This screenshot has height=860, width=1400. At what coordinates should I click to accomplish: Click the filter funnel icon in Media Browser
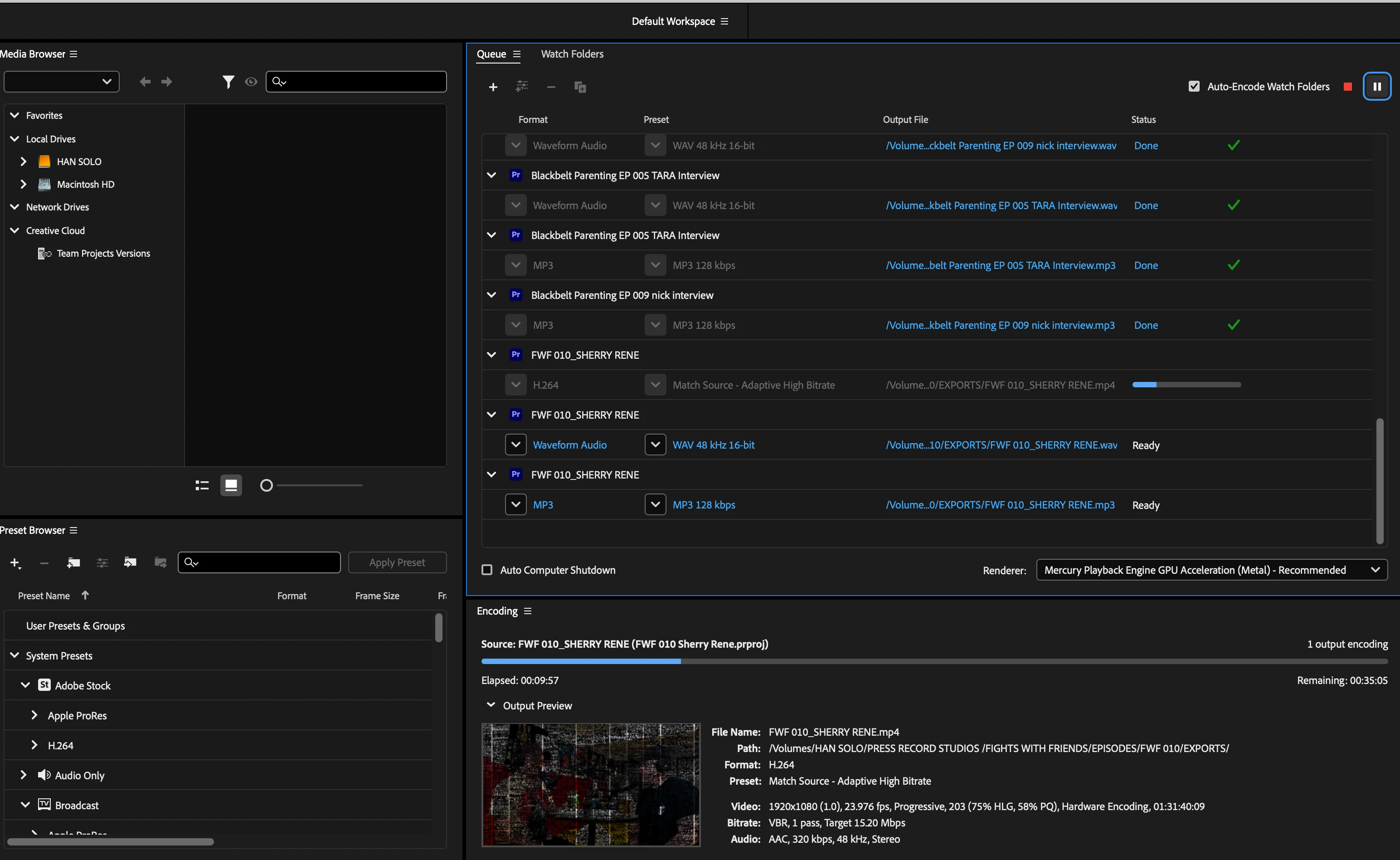pos(228,82)
